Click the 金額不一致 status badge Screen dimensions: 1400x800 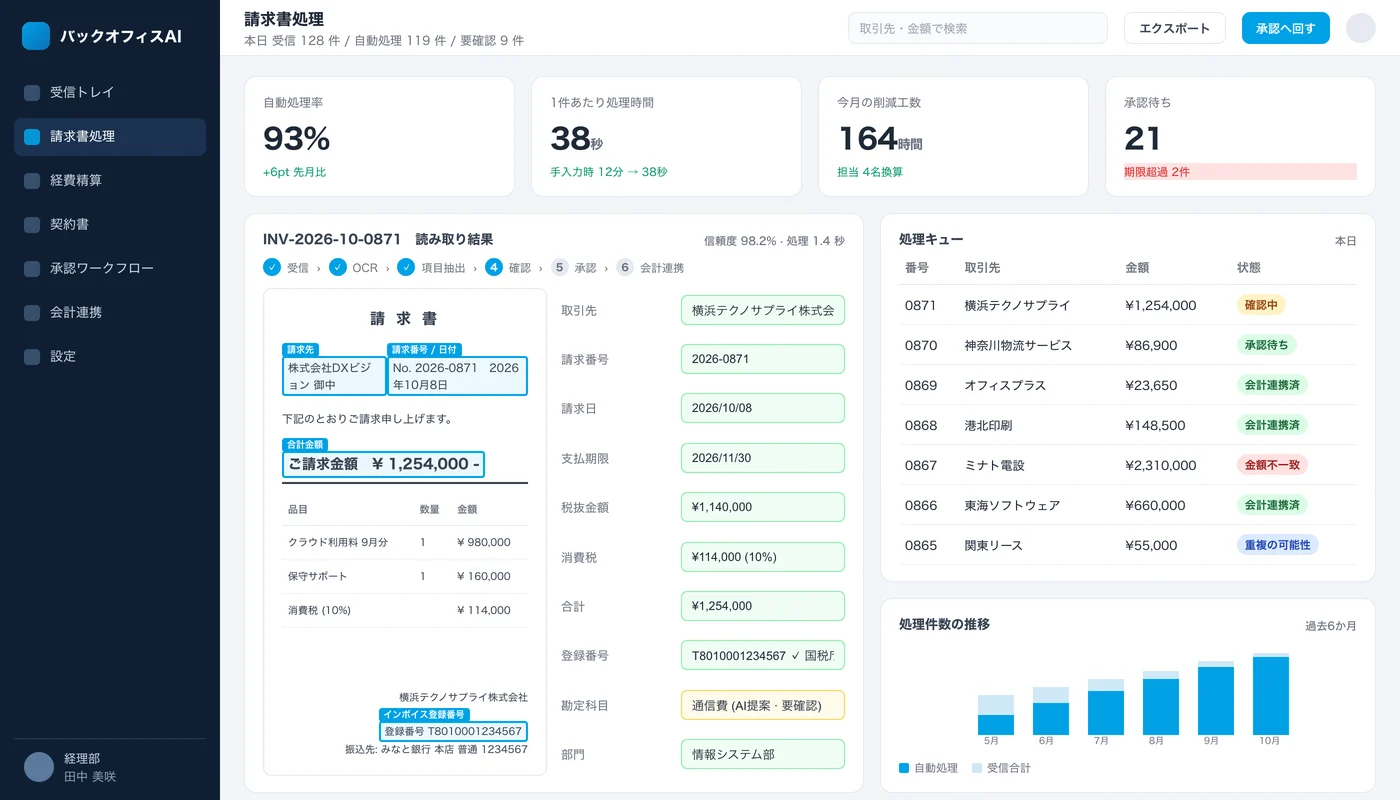tap(1272, 465)
